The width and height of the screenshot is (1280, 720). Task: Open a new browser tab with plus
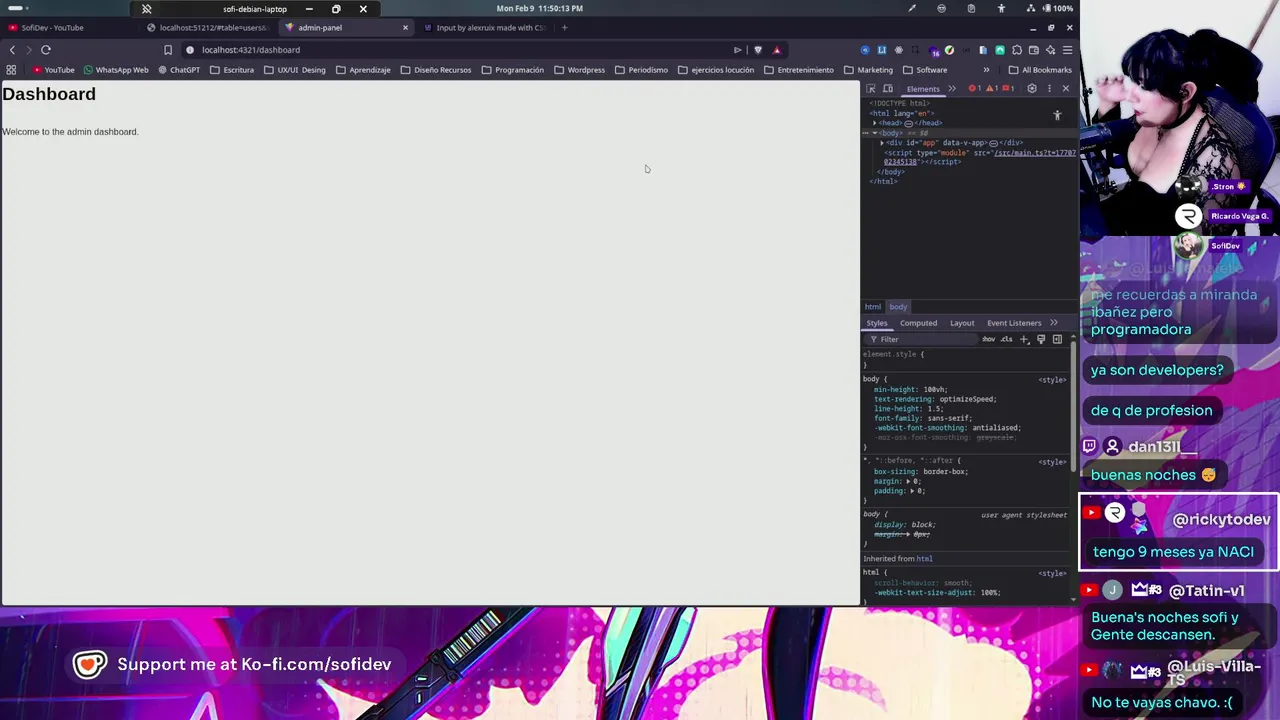(x=564, y=28)
